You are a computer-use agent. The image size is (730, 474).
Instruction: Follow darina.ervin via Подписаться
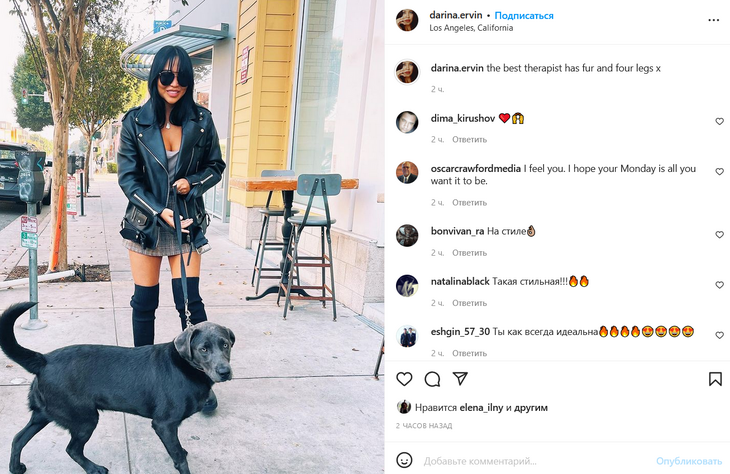point(524,15)
